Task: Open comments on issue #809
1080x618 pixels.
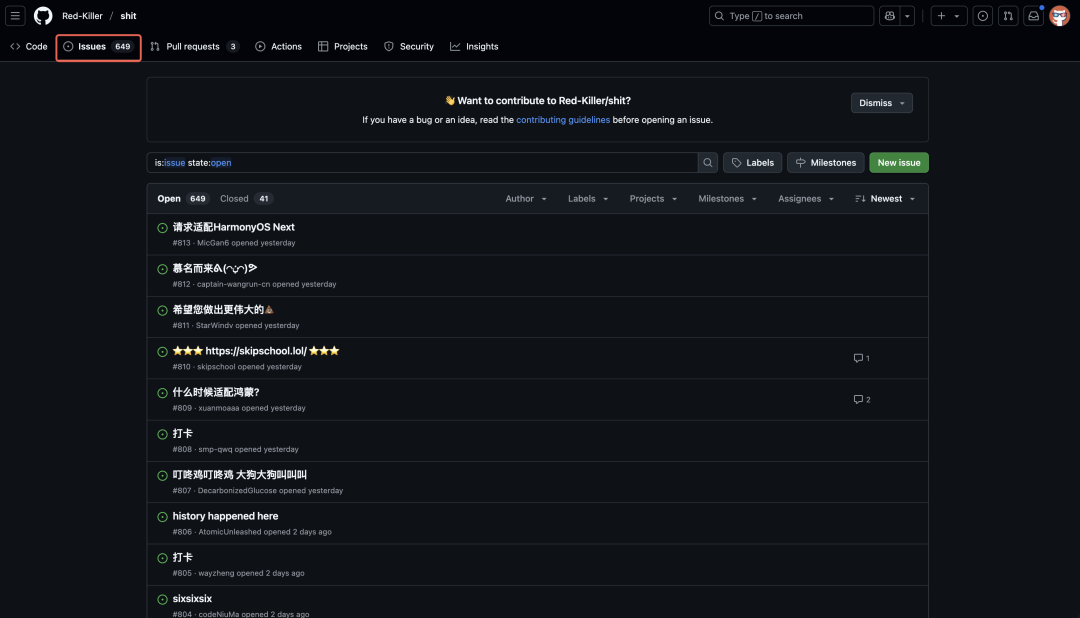Action: coord(862,400)
